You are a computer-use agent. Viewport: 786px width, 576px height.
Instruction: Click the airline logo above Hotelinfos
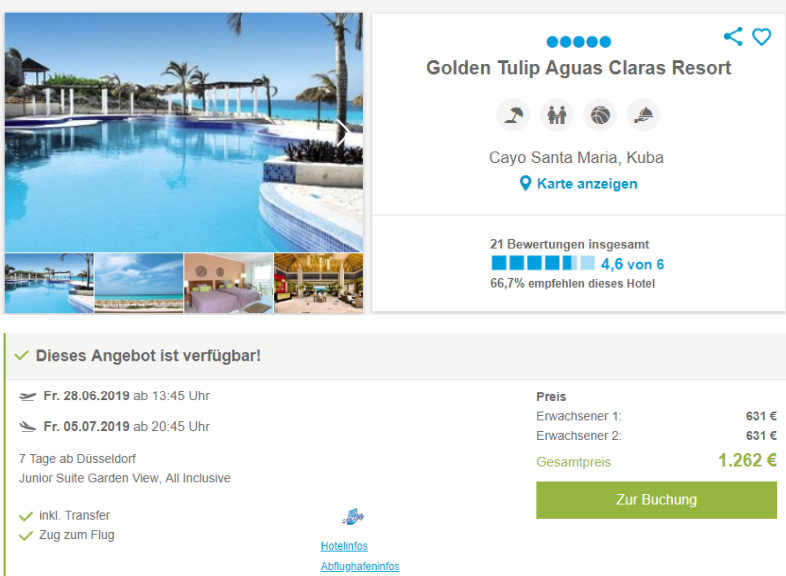pyautogui.click(x=353, y=516)
